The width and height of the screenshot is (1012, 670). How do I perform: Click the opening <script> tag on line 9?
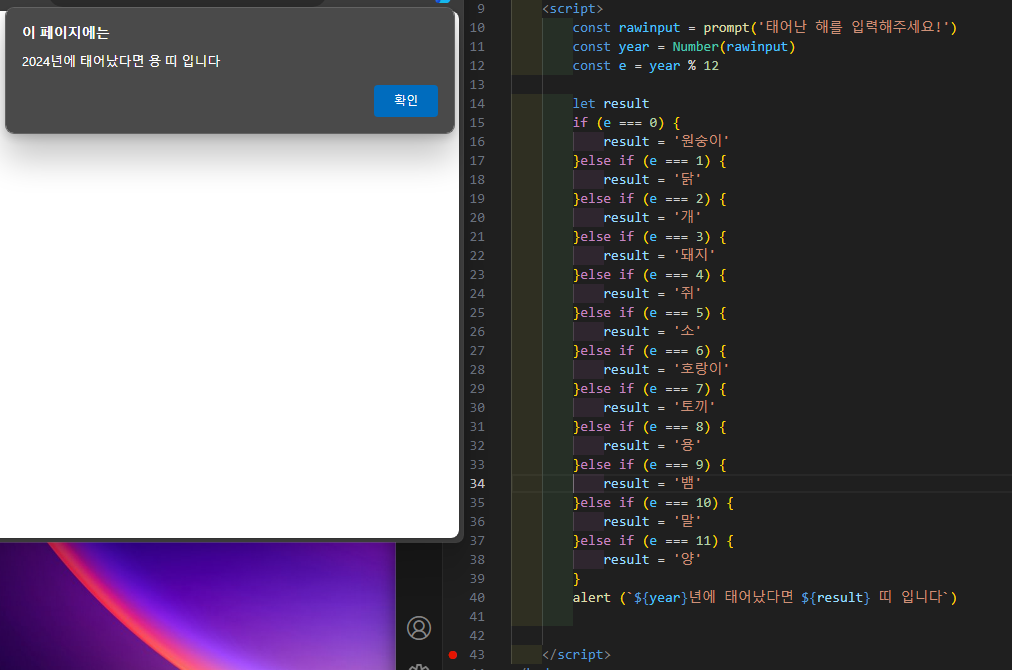pos(572,8)
